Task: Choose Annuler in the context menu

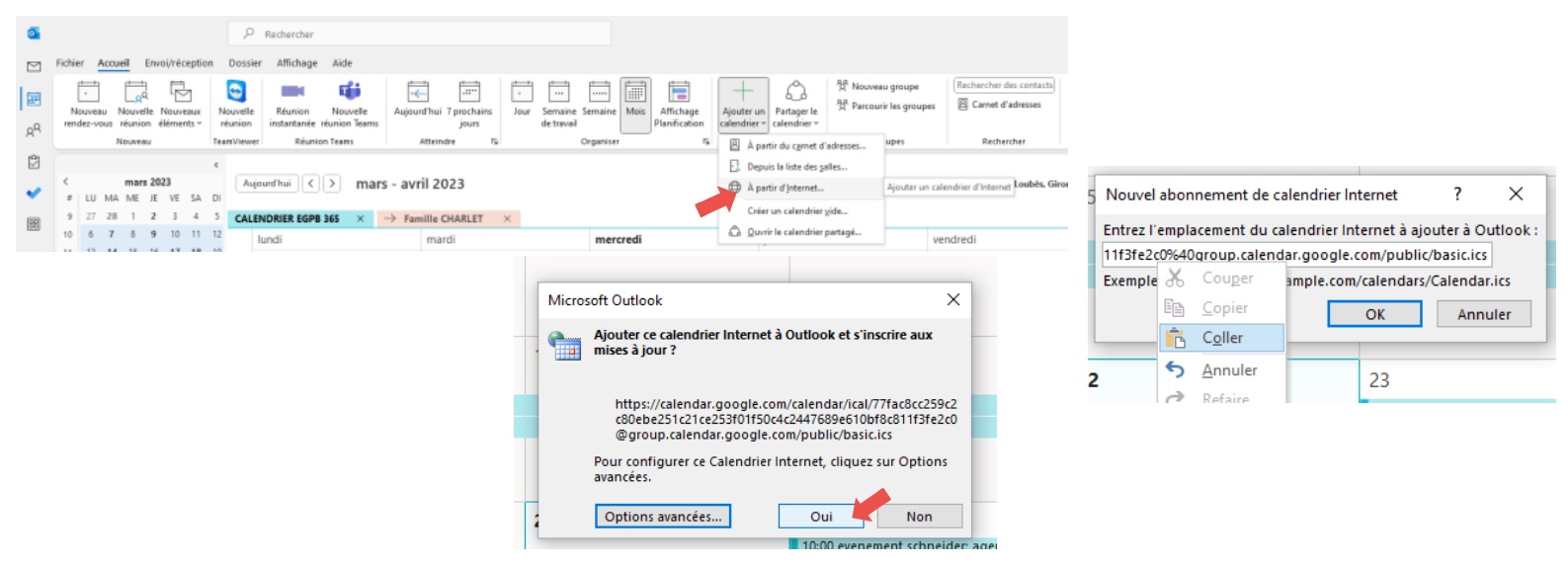Action: [x=1220, y=370]
